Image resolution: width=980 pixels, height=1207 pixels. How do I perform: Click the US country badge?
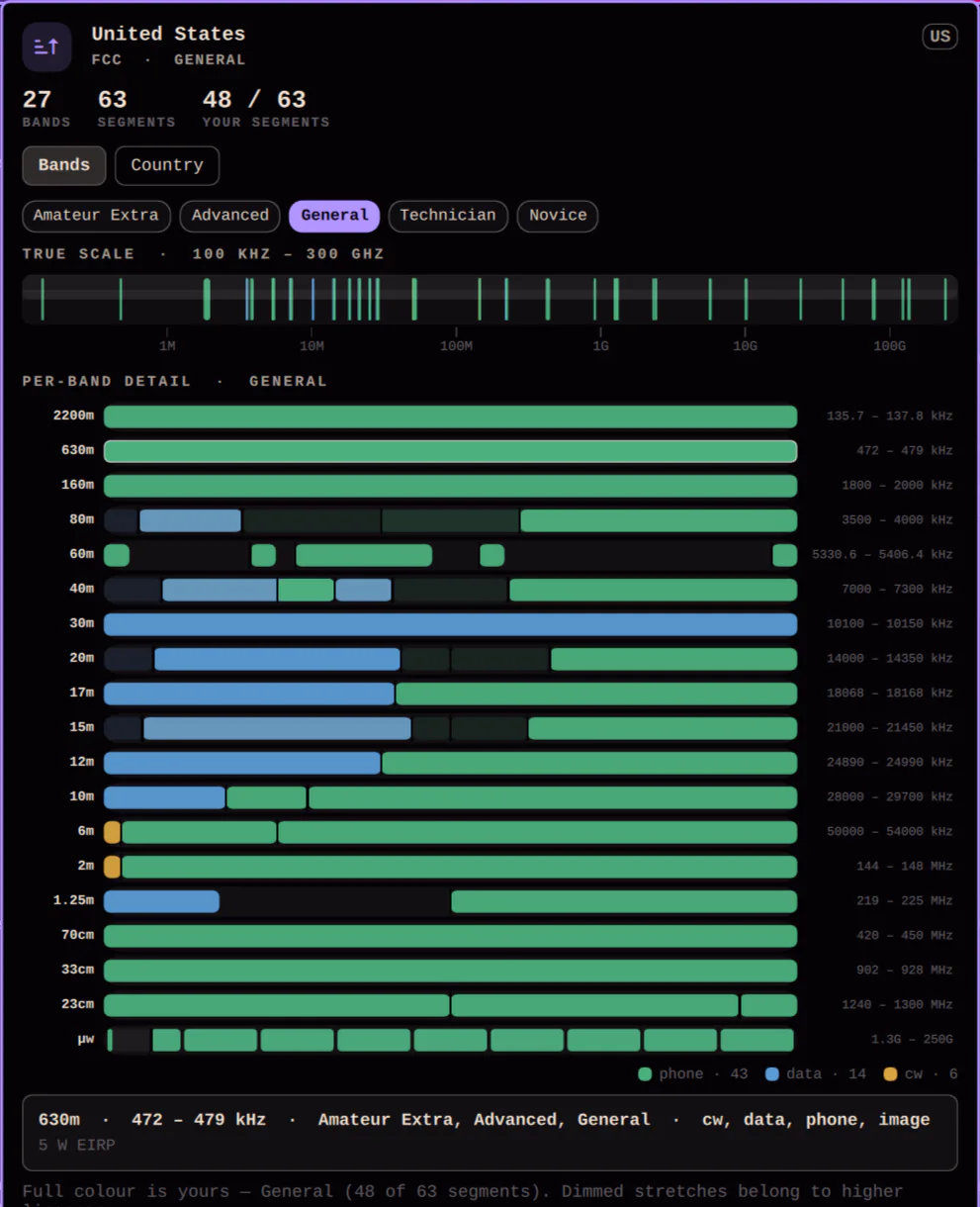939,37
